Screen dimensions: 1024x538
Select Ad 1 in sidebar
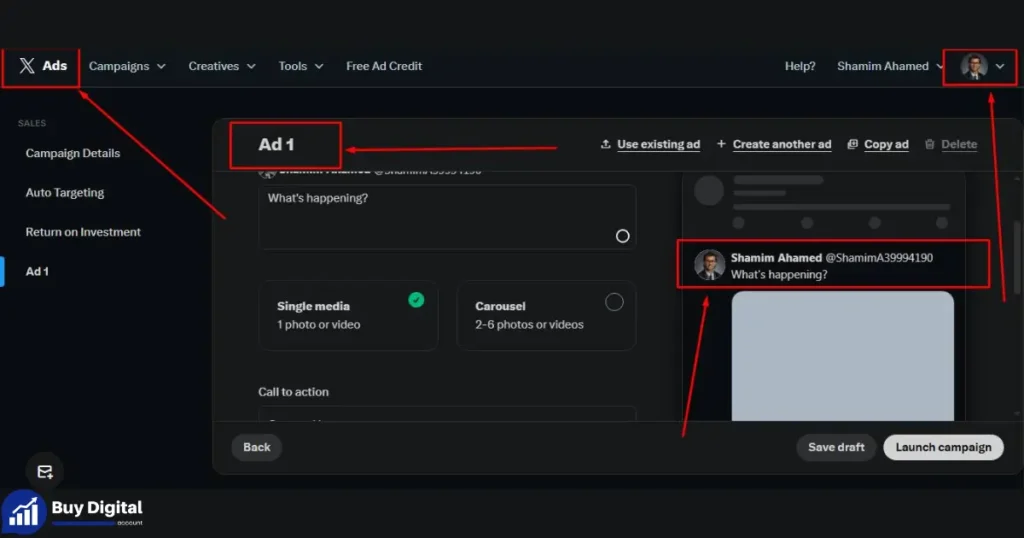point(37,271)
